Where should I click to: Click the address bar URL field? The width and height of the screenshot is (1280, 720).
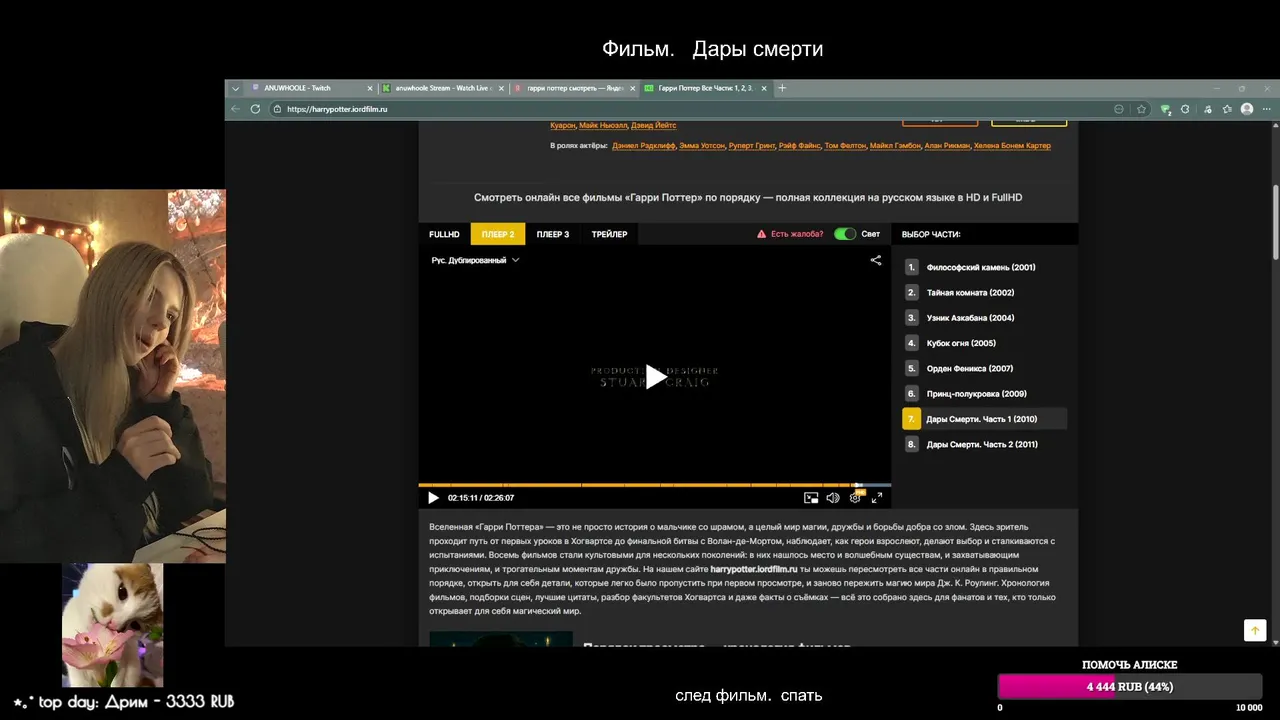pos(690,109)
